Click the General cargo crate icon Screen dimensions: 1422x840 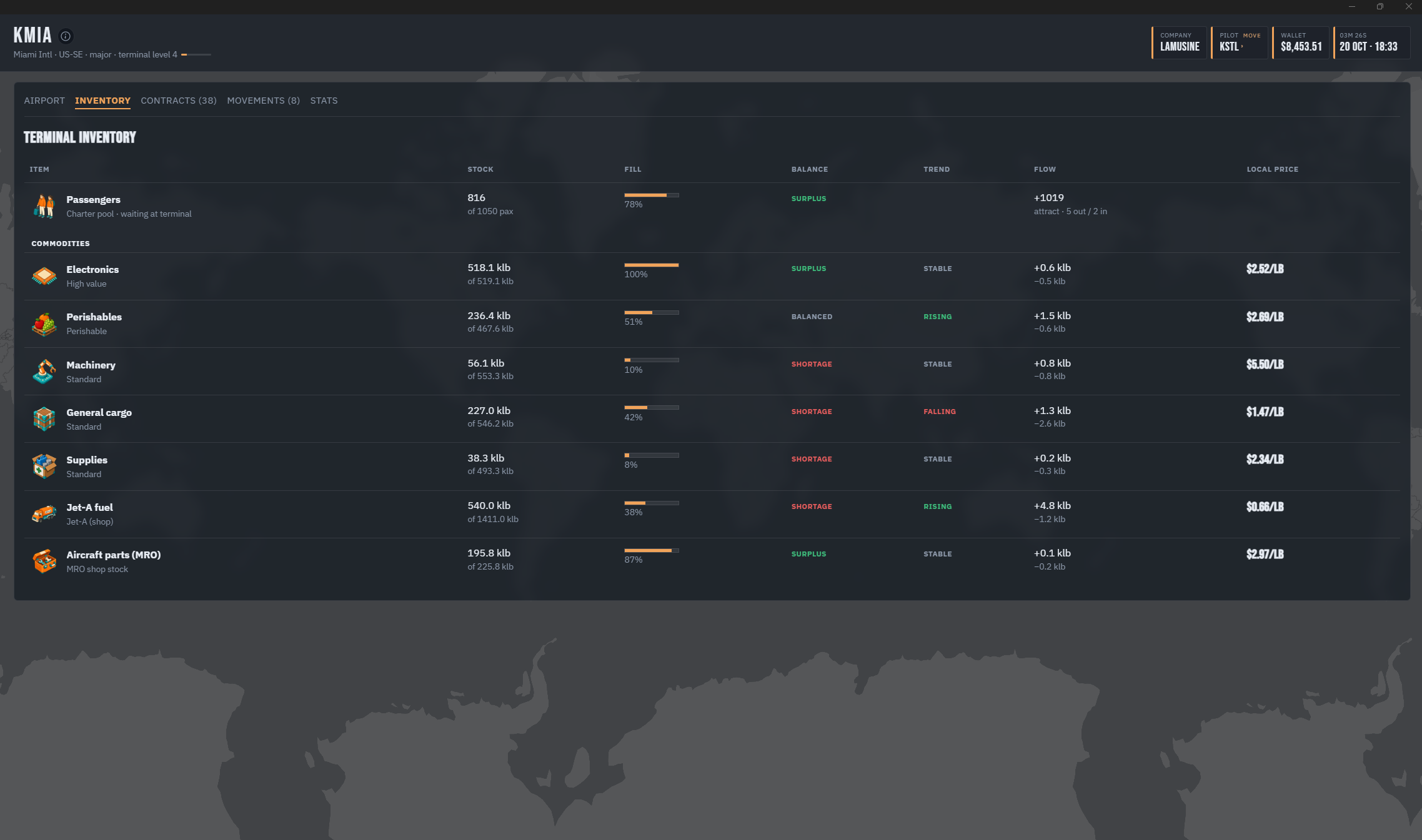[x=44, y=419]
